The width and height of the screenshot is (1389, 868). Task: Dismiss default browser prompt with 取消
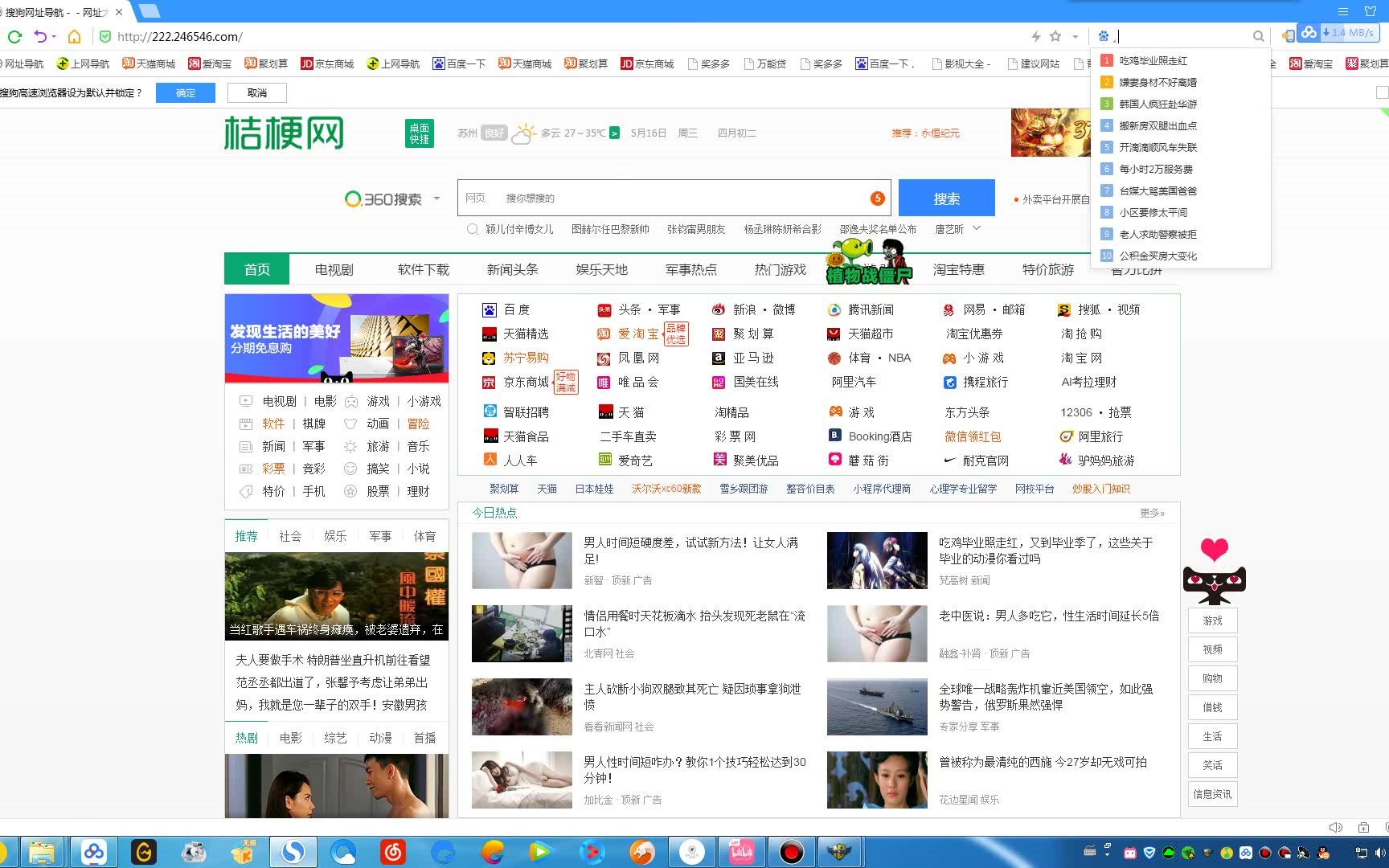[x=257, y=93]
